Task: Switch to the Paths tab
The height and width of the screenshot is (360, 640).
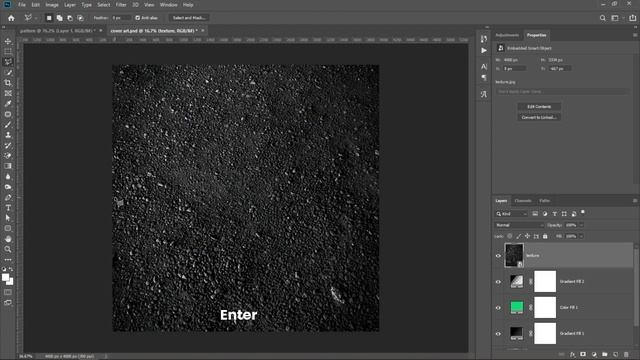Action: pos(544,201)
